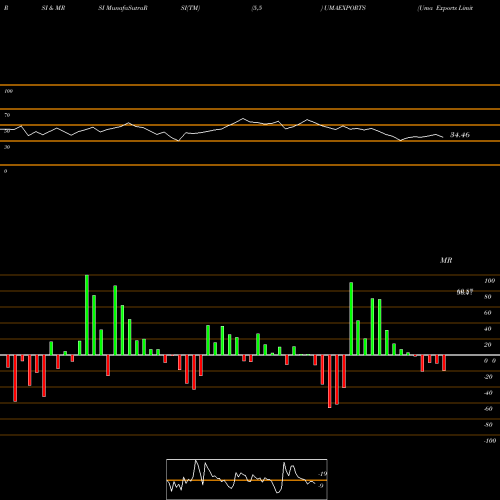Click the RSI axis label 0 on left

pyautogui.click(x=5, y=171)
